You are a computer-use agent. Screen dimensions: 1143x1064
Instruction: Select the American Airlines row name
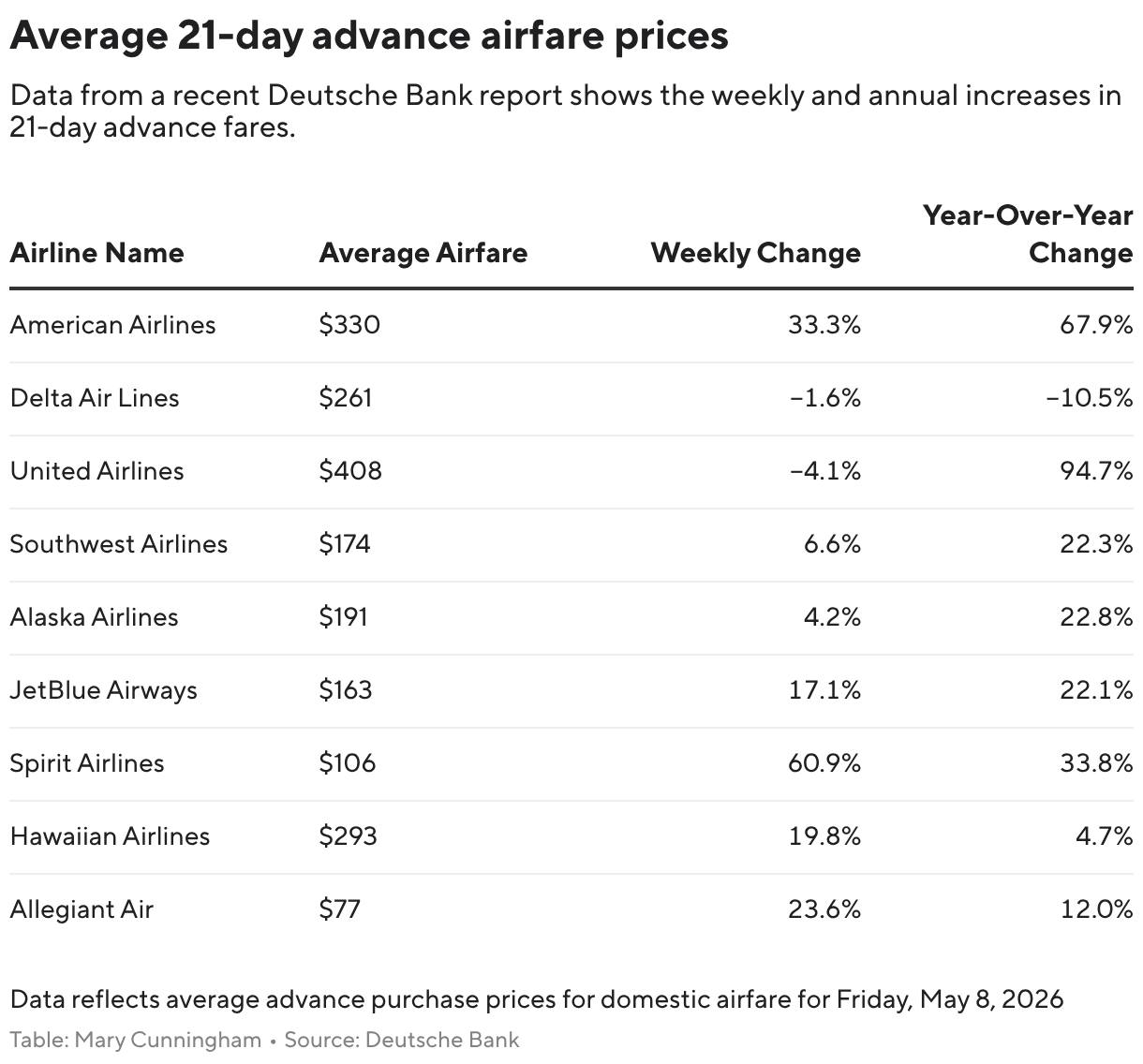(112, 325)
